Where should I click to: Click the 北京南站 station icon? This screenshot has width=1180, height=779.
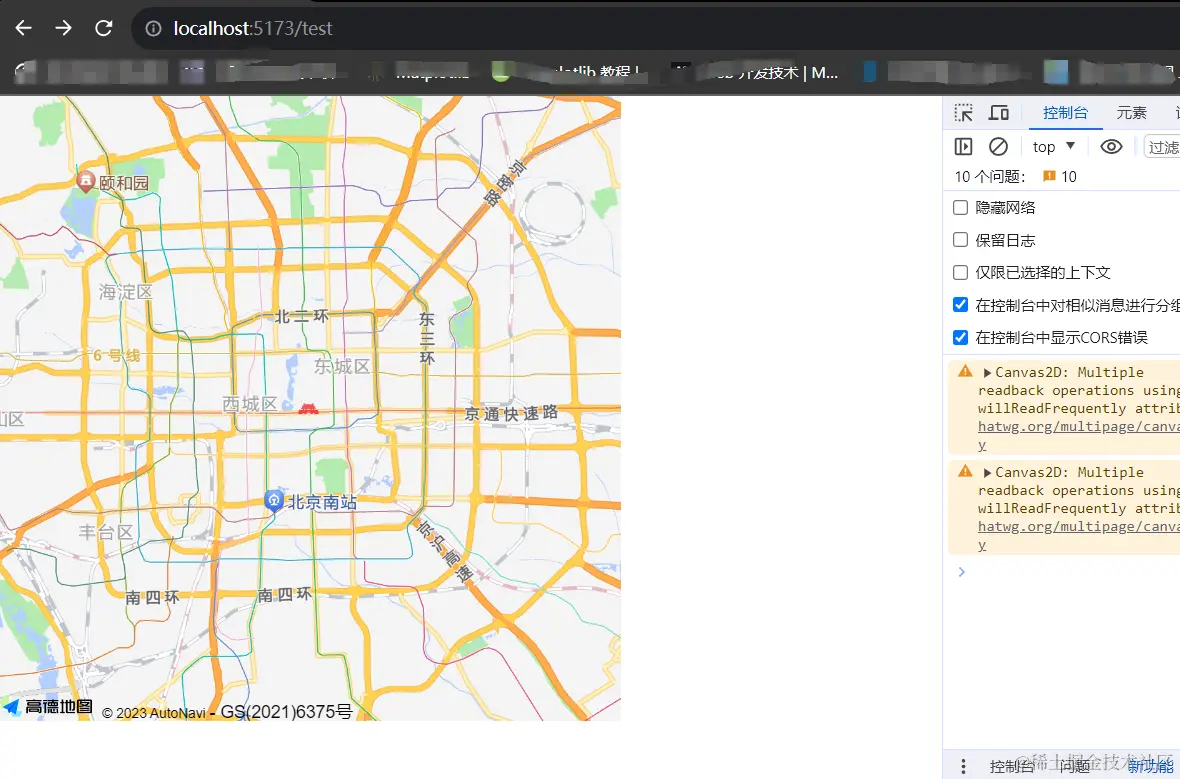(274, 501)
